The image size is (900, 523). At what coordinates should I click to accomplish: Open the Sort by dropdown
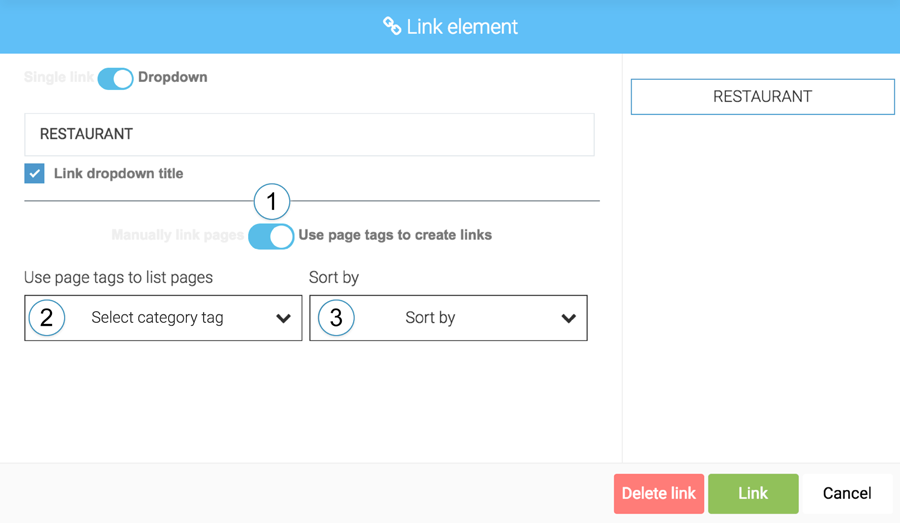click(x=448, y=318)
